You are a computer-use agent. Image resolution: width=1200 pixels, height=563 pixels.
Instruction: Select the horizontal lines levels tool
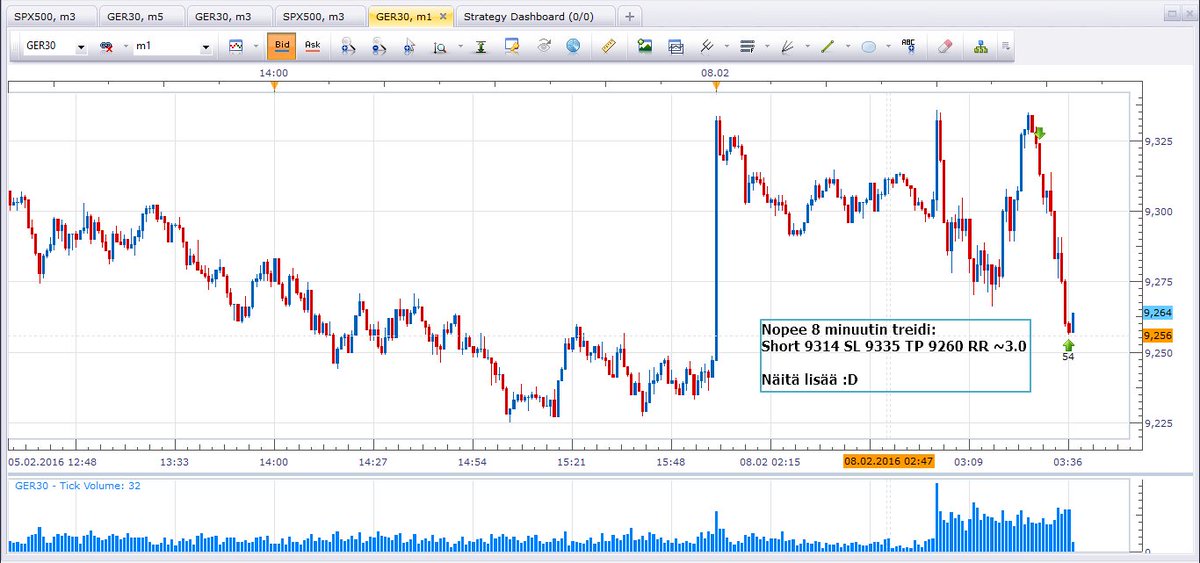(x=747, y=46)
